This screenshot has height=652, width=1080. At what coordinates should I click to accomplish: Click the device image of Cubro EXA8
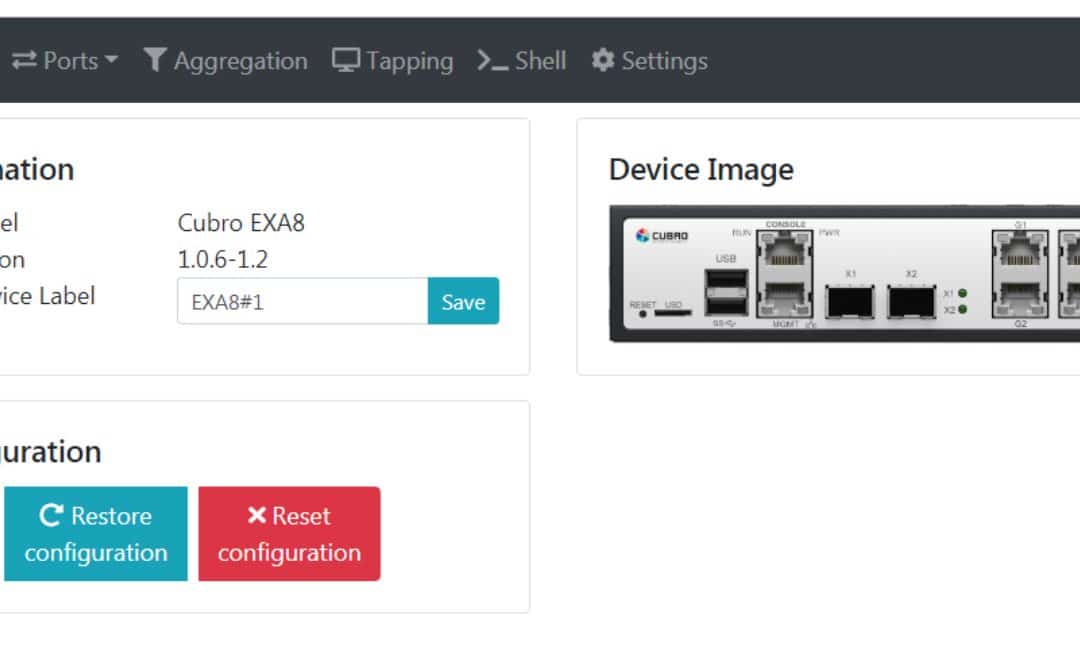[x=844, y=273]
